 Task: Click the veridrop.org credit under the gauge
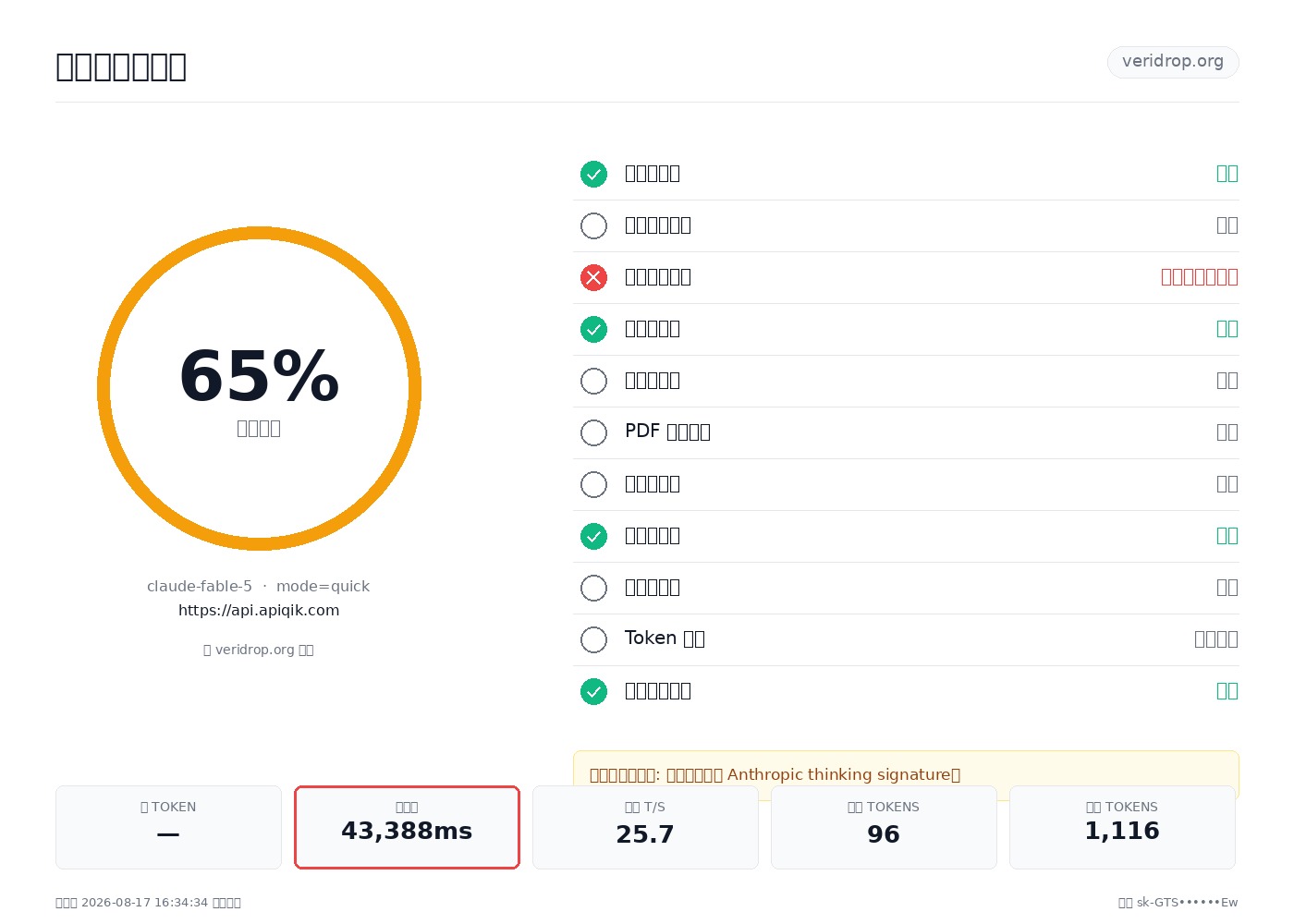(259, 650)
